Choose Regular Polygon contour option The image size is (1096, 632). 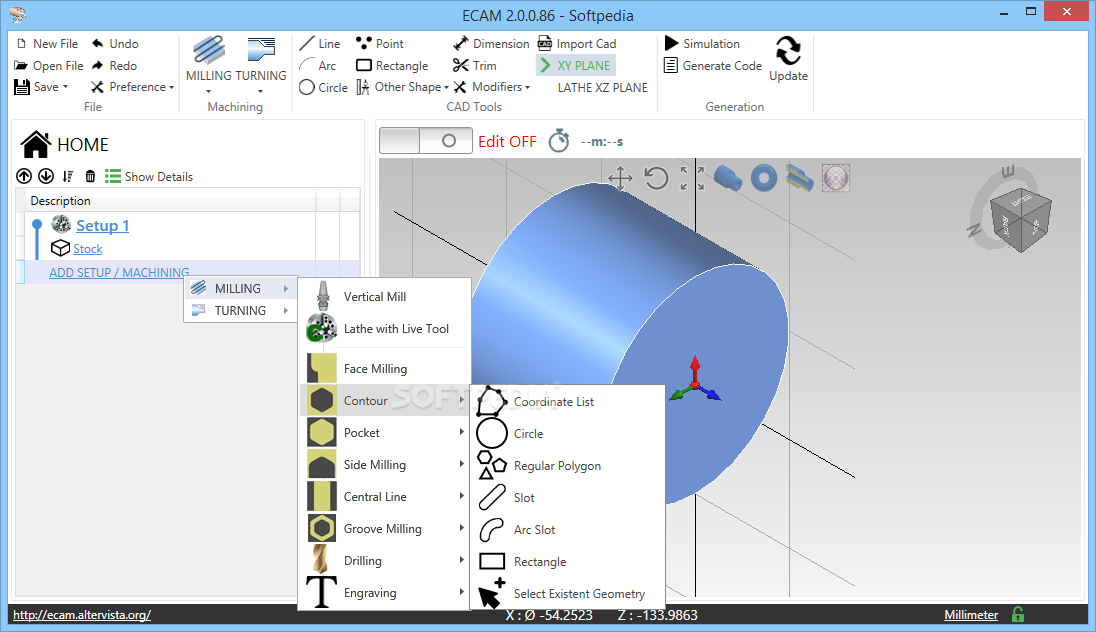coord(568,466)
